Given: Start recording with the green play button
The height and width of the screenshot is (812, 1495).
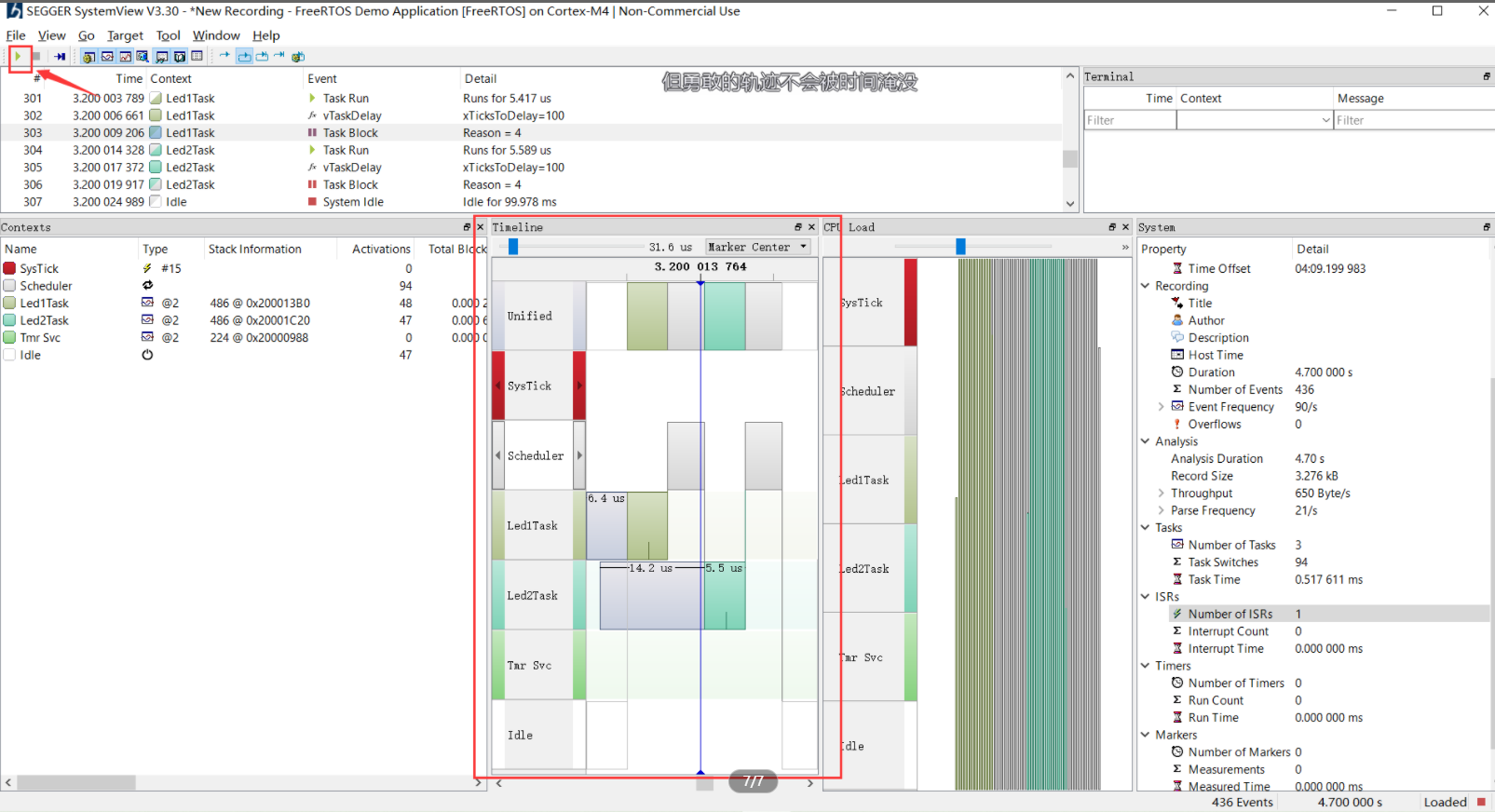Looking at the screenshot, I should click(18, 56).
